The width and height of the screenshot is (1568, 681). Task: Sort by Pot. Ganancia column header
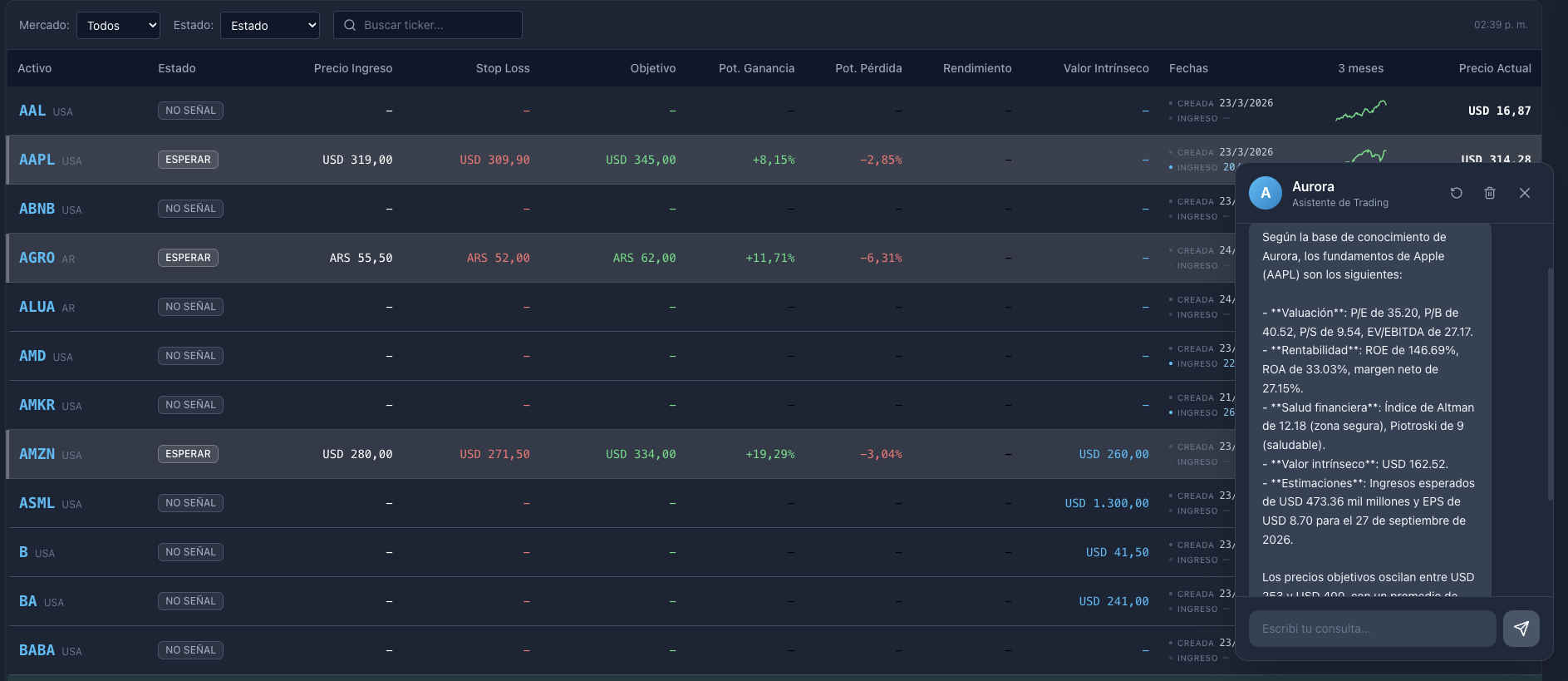click(757, 68)
